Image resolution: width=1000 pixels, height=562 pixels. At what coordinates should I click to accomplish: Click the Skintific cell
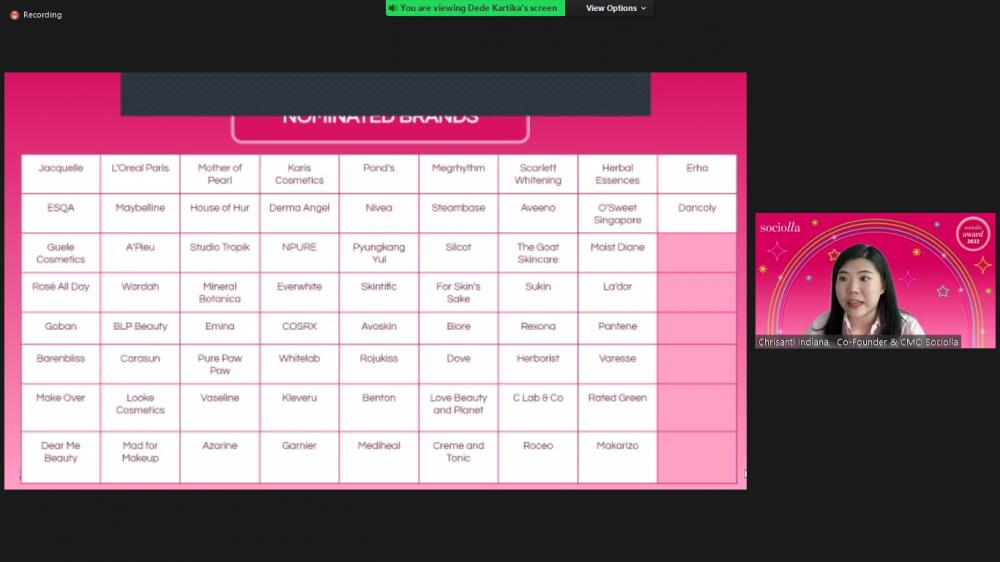click(379, 293)
